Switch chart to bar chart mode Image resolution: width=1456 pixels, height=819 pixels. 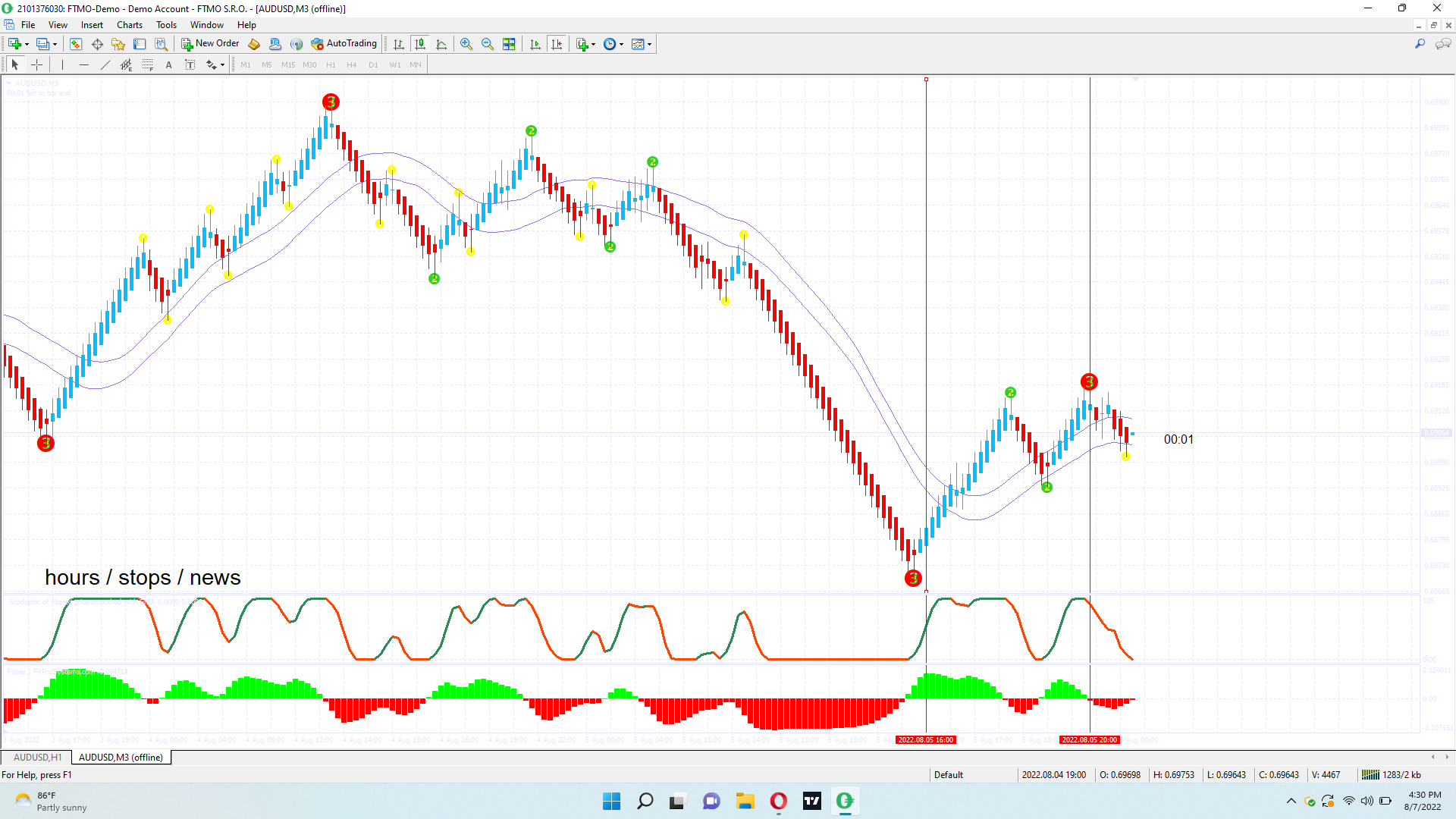tap(399, 44)
